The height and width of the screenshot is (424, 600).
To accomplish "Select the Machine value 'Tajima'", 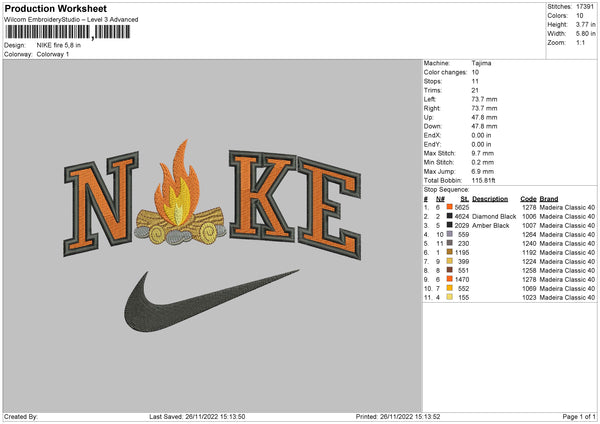I will 481,63.
